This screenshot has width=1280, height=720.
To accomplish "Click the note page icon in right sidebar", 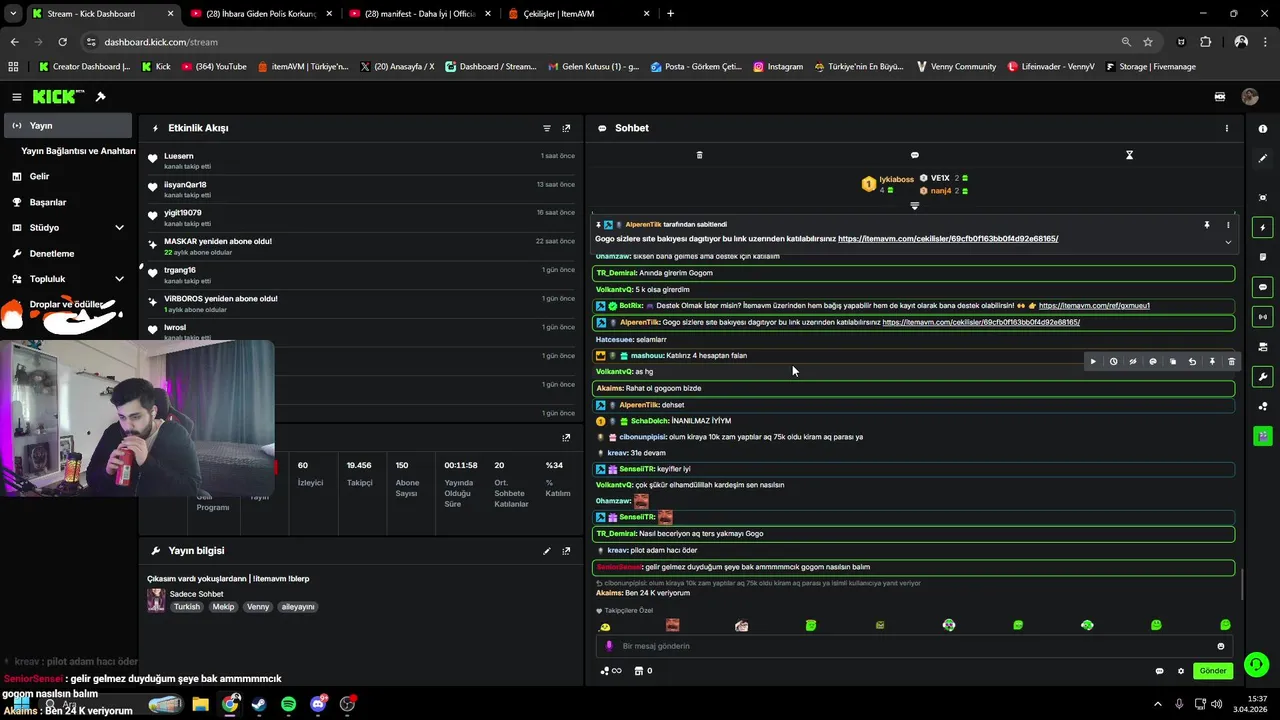I will 1263,257.
